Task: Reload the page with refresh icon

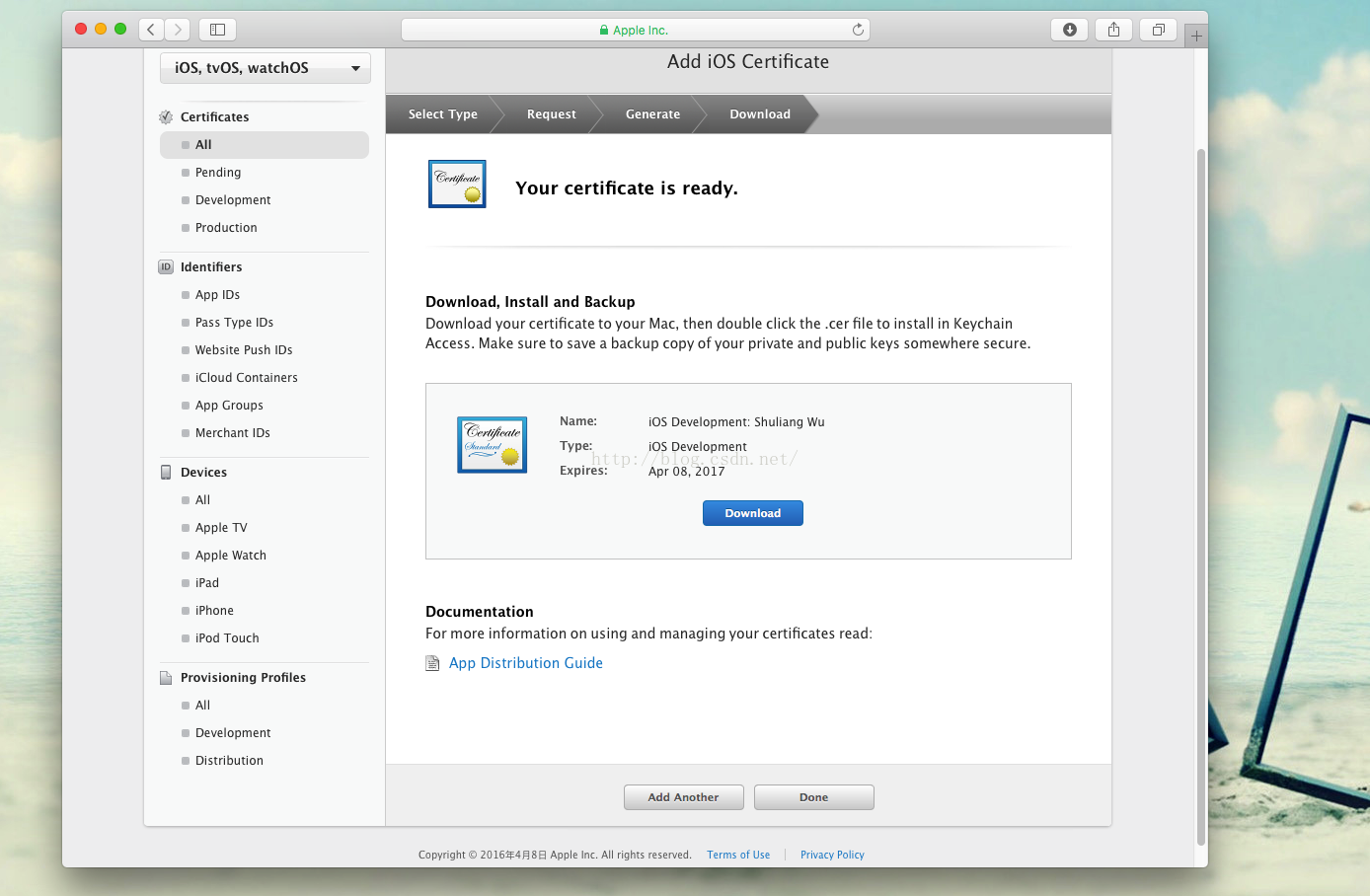Action: (x=858, y=30)
